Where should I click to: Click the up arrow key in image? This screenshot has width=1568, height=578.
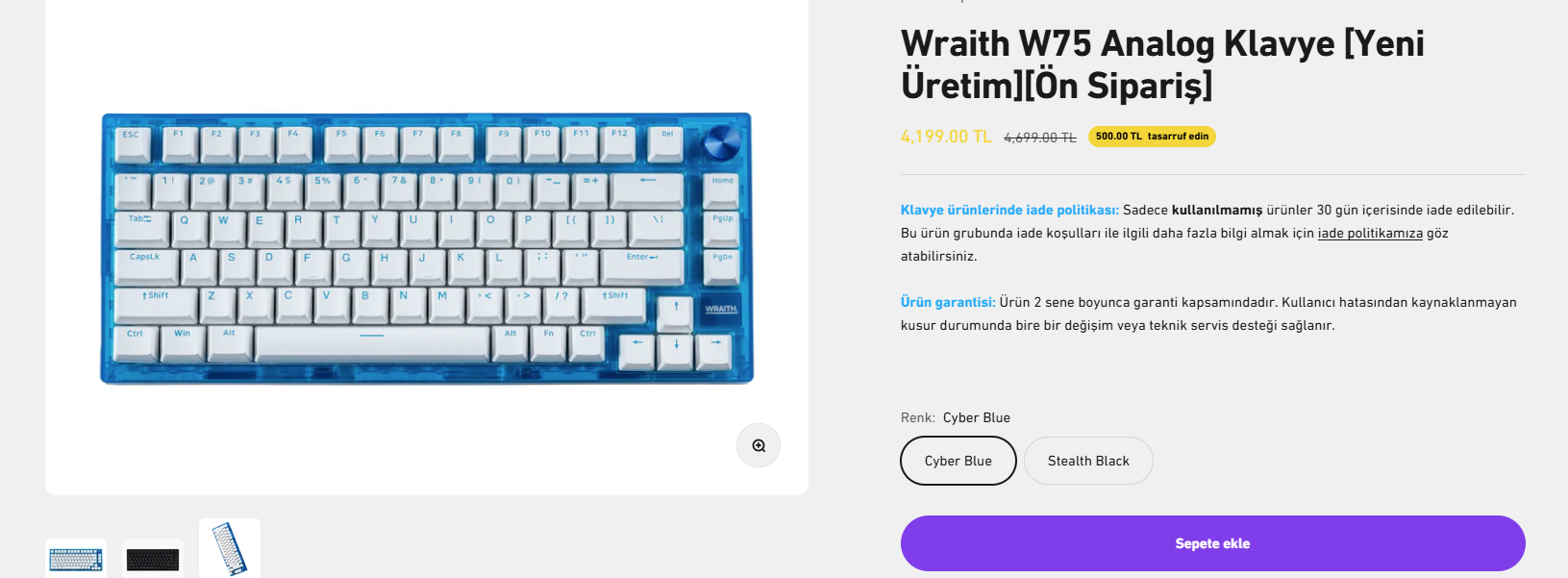(676, 312)
